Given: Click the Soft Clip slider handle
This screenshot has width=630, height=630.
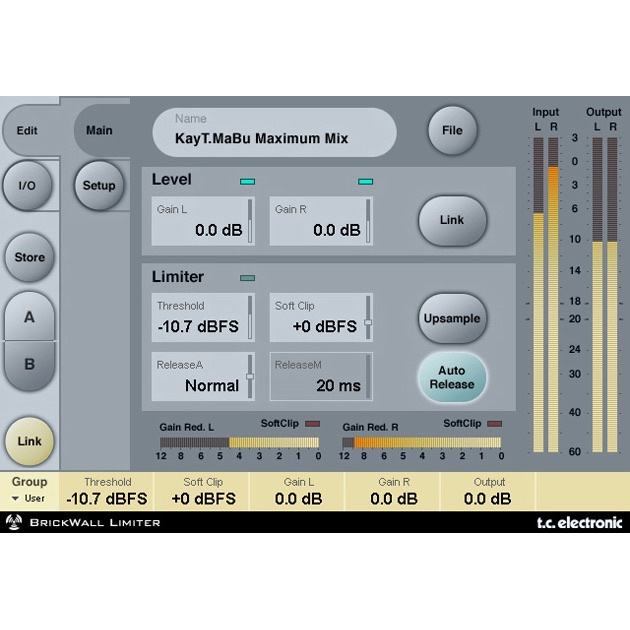Looking at the screenshot, I should coord(368,322).
